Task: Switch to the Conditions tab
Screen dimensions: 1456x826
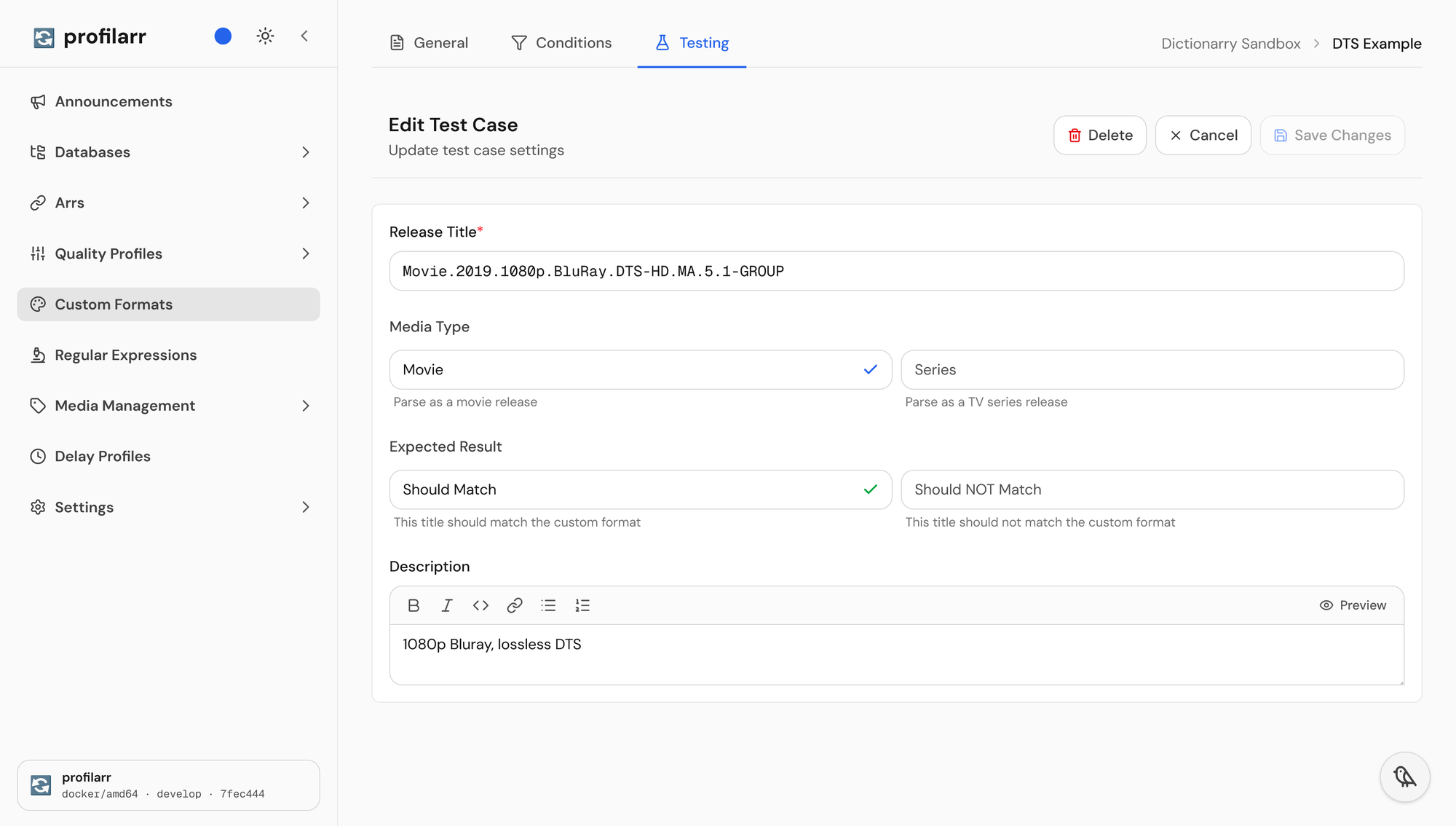Action: point(561,43)
